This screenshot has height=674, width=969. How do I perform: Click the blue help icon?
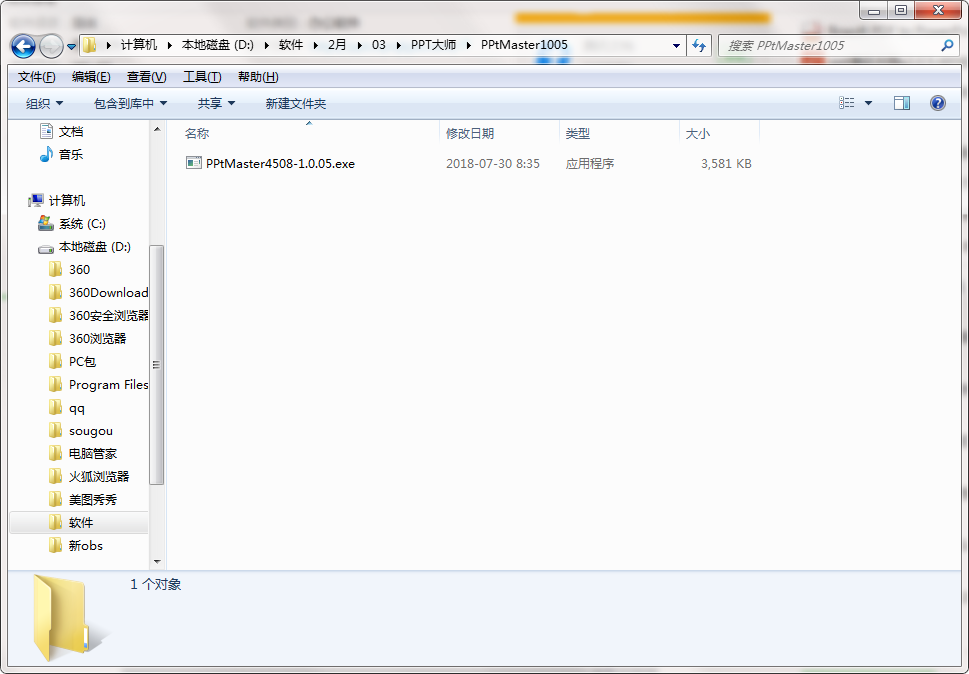tap(937, 103)
